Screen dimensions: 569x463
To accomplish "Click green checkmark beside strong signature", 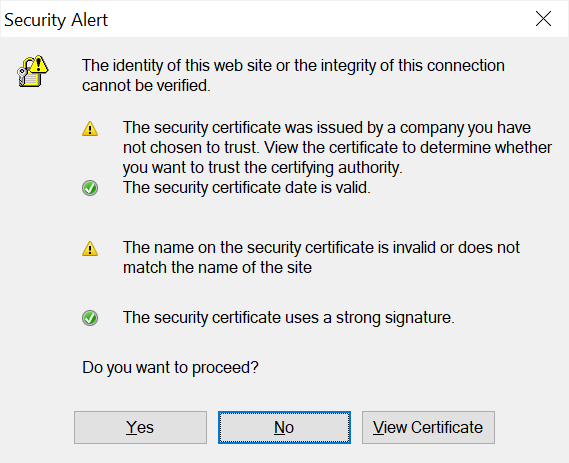I will (x=90, y=318).
